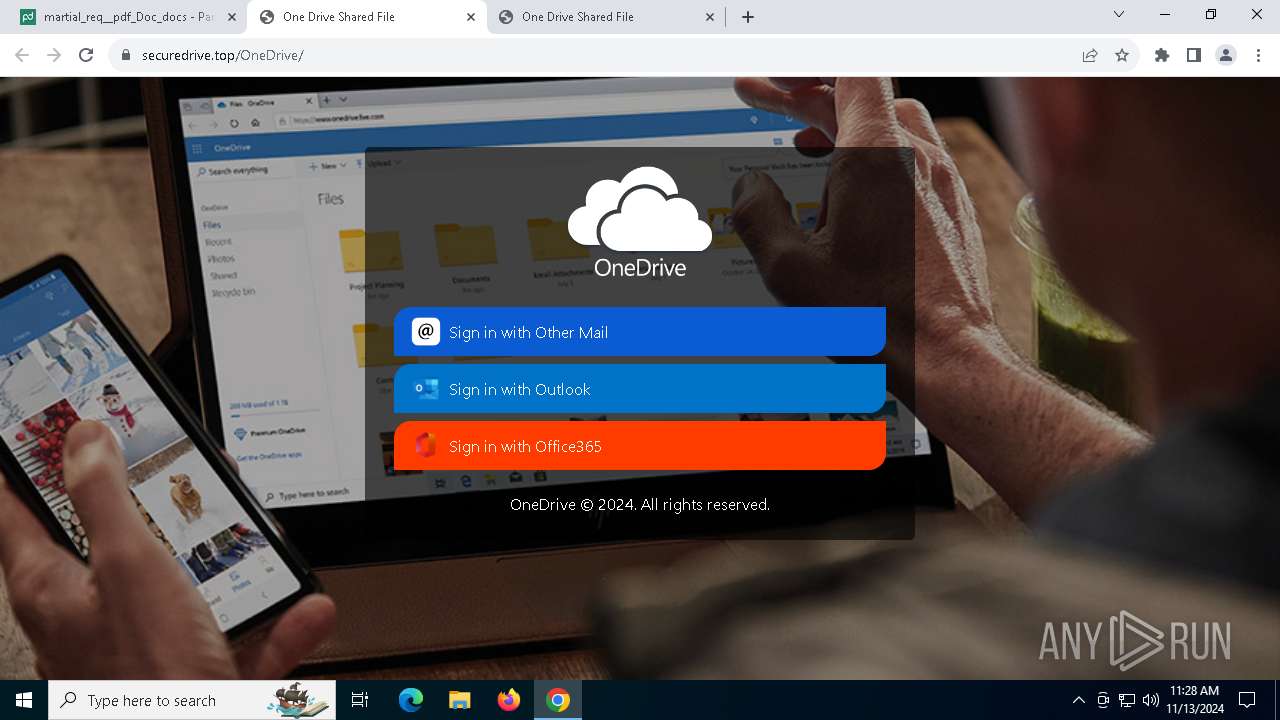1280x720 pixels.
Task: Open the Extensions puzzle icon
Action: click(1162, 55)
